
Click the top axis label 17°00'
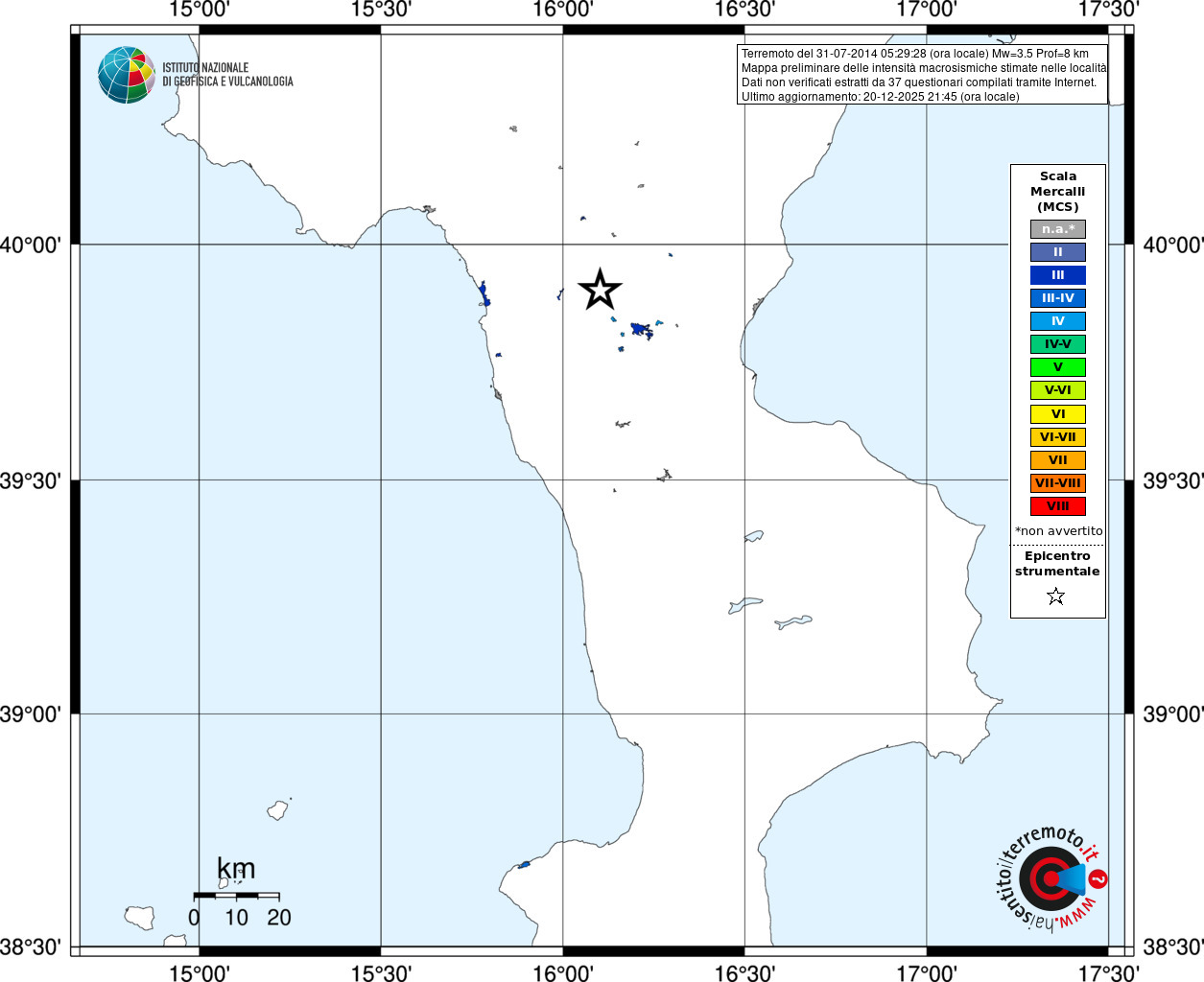(927, 10)
